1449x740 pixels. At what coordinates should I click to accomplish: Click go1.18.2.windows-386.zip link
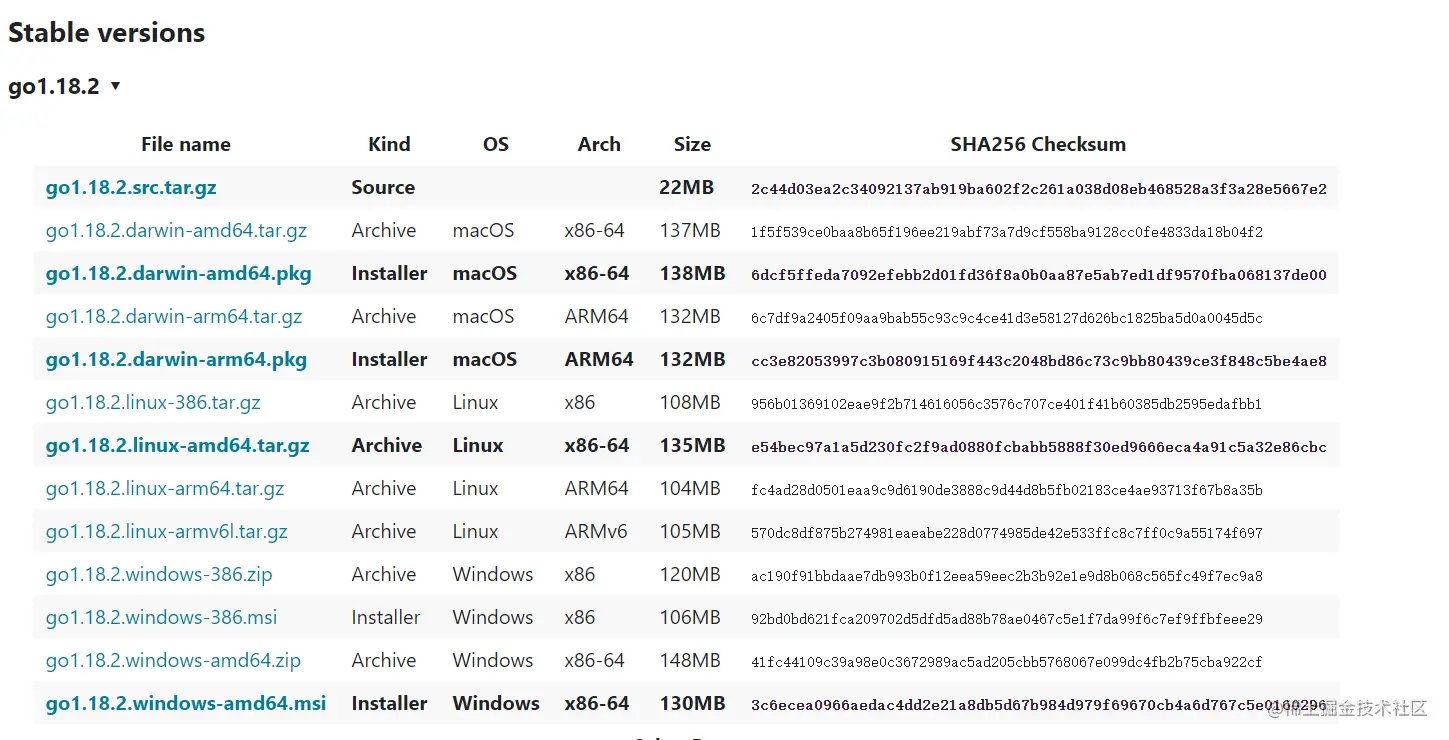point(159,574)
